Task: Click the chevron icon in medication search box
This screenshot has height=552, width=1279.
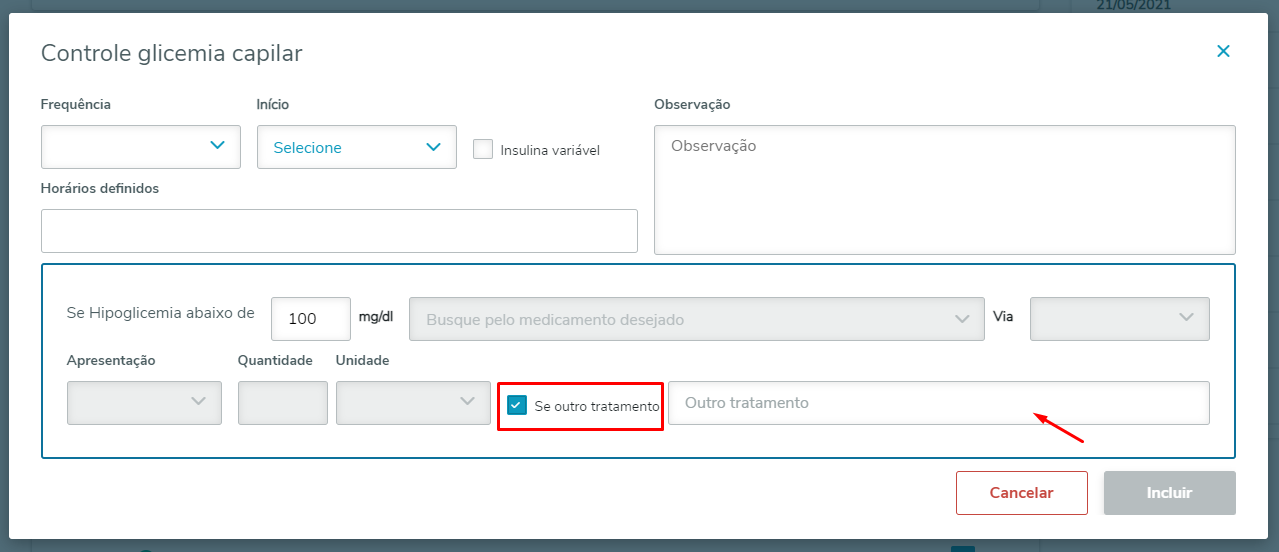Action: tap(962, 319)
